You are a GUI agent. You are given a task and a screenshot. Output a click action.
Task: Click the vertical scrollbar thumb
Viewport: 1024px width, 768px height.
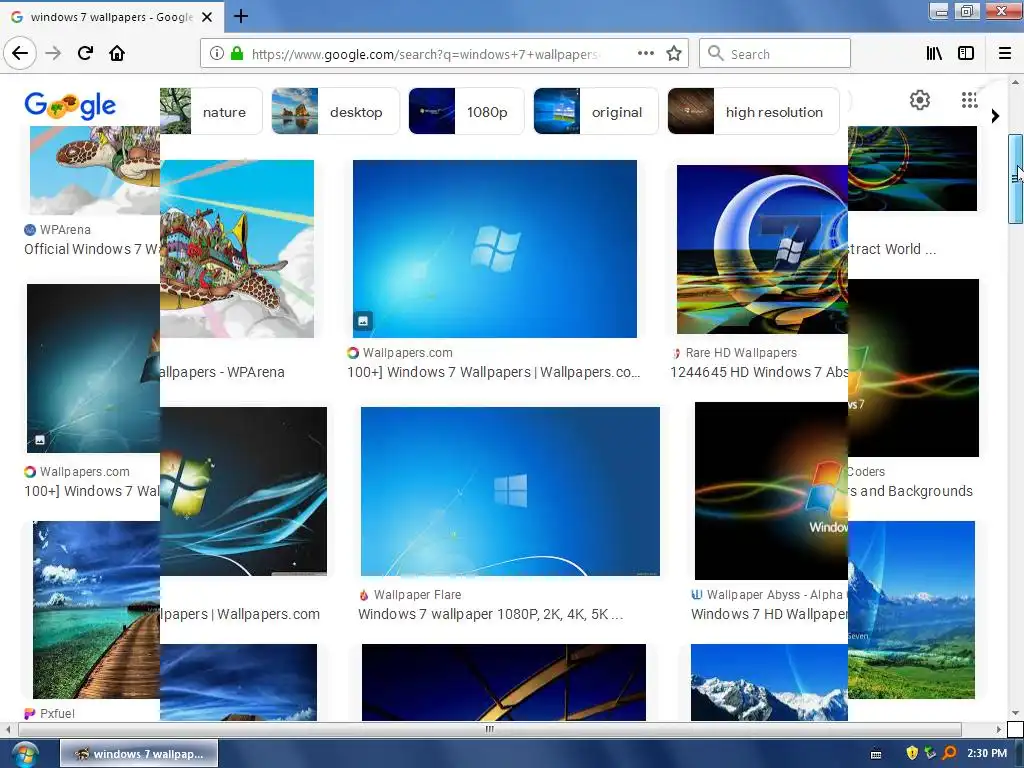pyautogui.click(x=1016, y=179)
